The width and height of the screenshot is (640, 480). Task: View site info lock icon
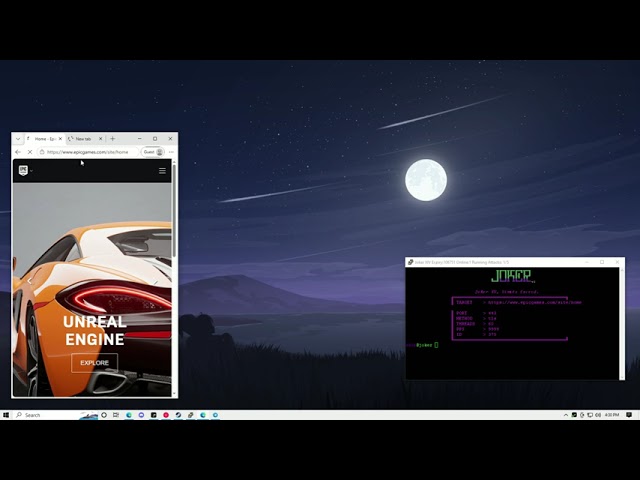click(42, 152)
